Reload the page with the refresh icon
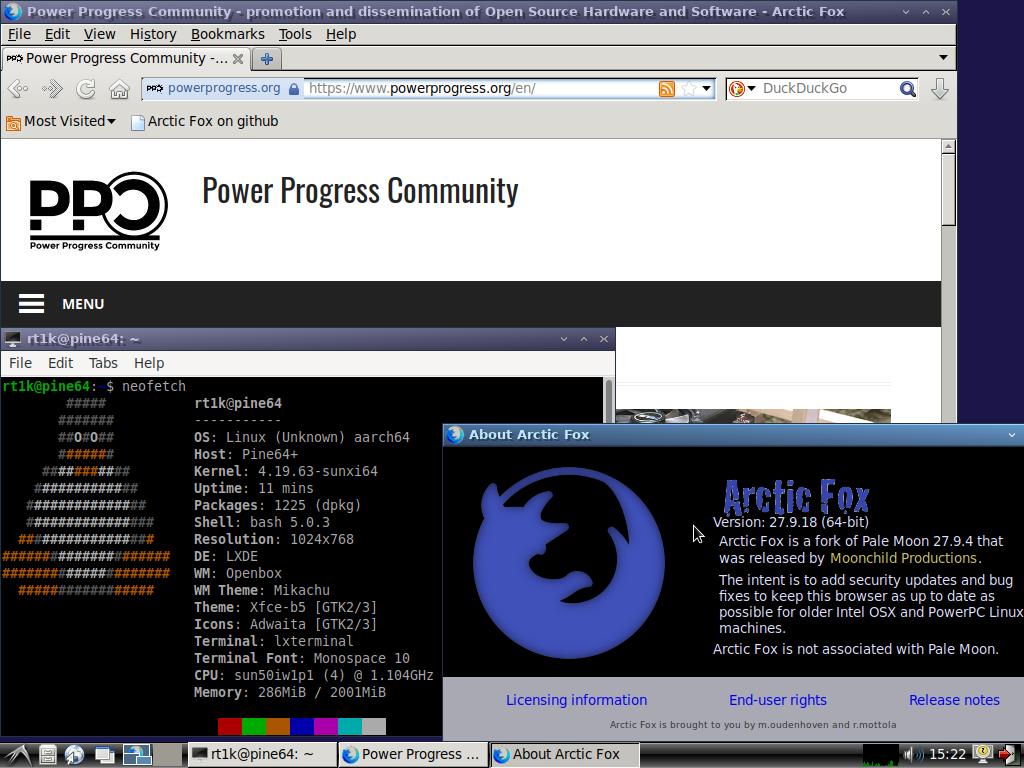 tap(86, 88)
